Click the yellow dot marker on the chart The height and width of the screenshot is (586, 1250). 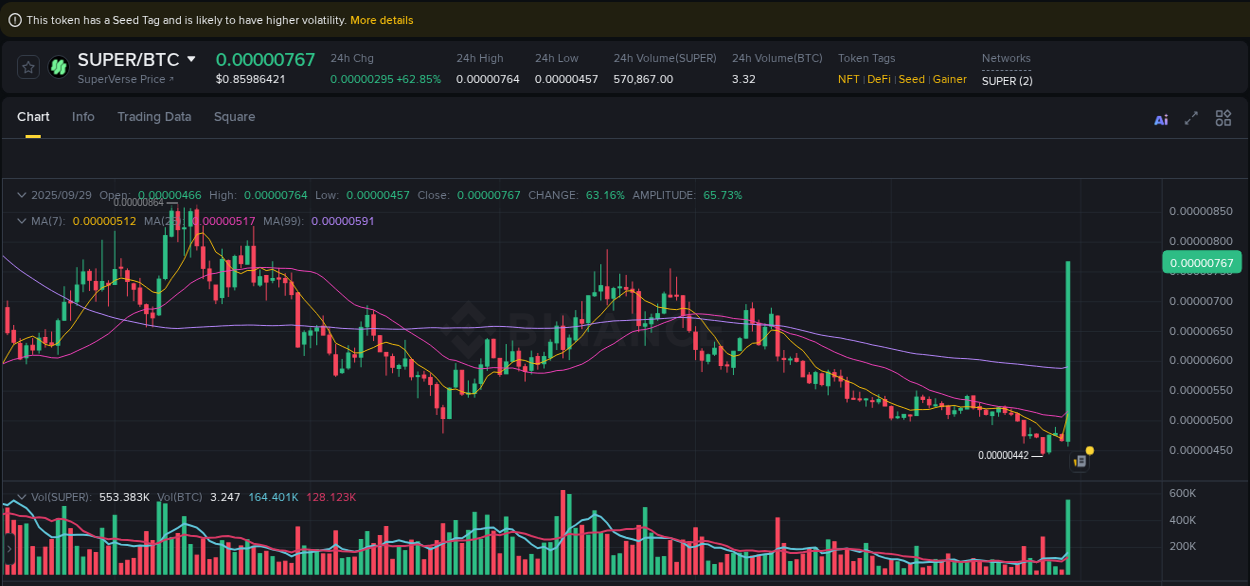(1090, 452)
